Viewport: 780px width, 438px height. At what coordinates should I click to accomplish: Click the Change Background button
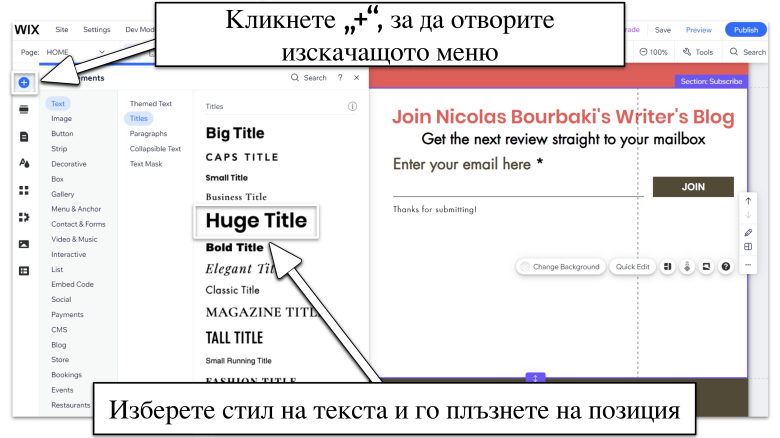pyautogui.click(x=561, y=267)
